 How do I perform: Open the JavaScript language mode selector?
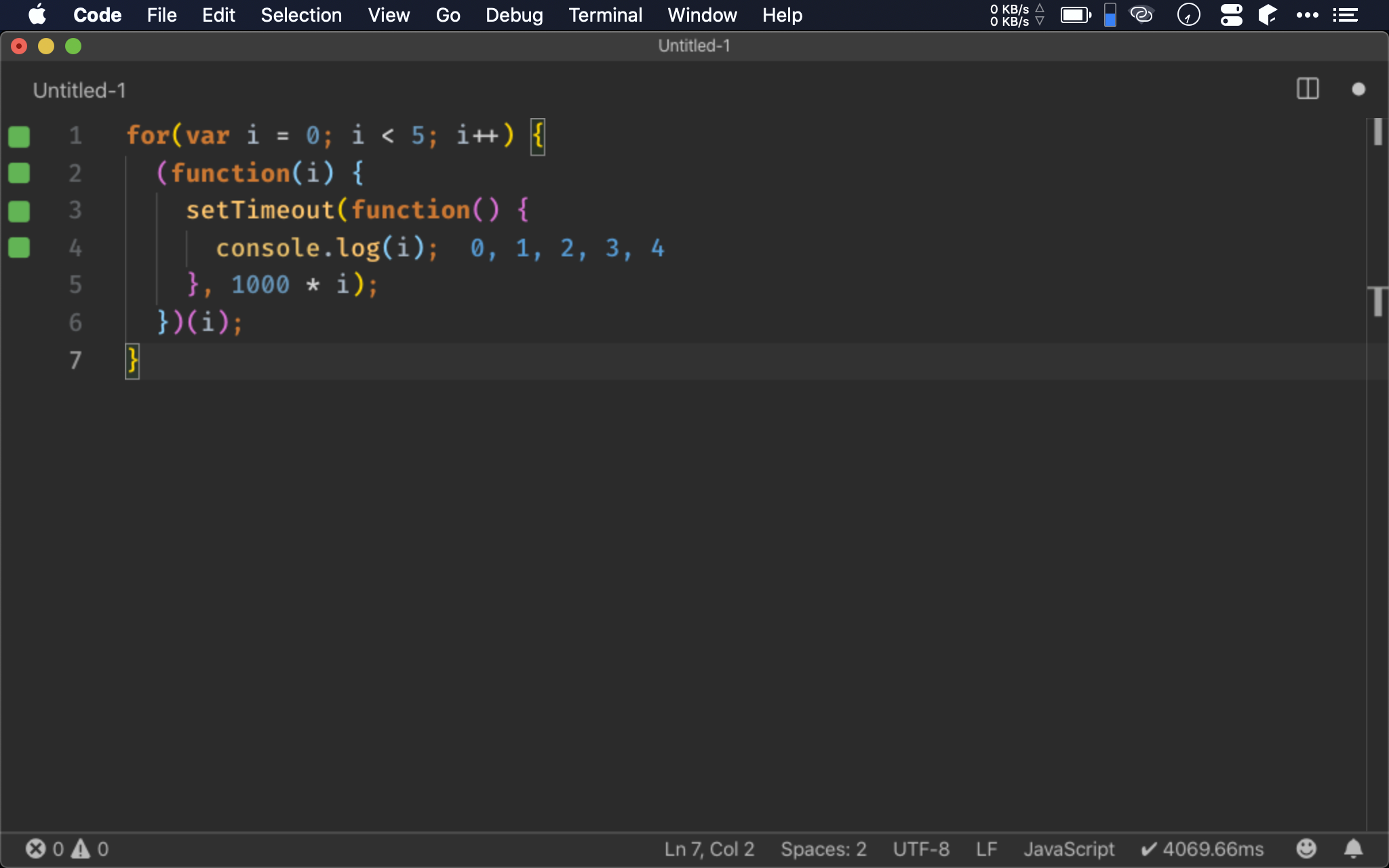[x=1069, y=849]
